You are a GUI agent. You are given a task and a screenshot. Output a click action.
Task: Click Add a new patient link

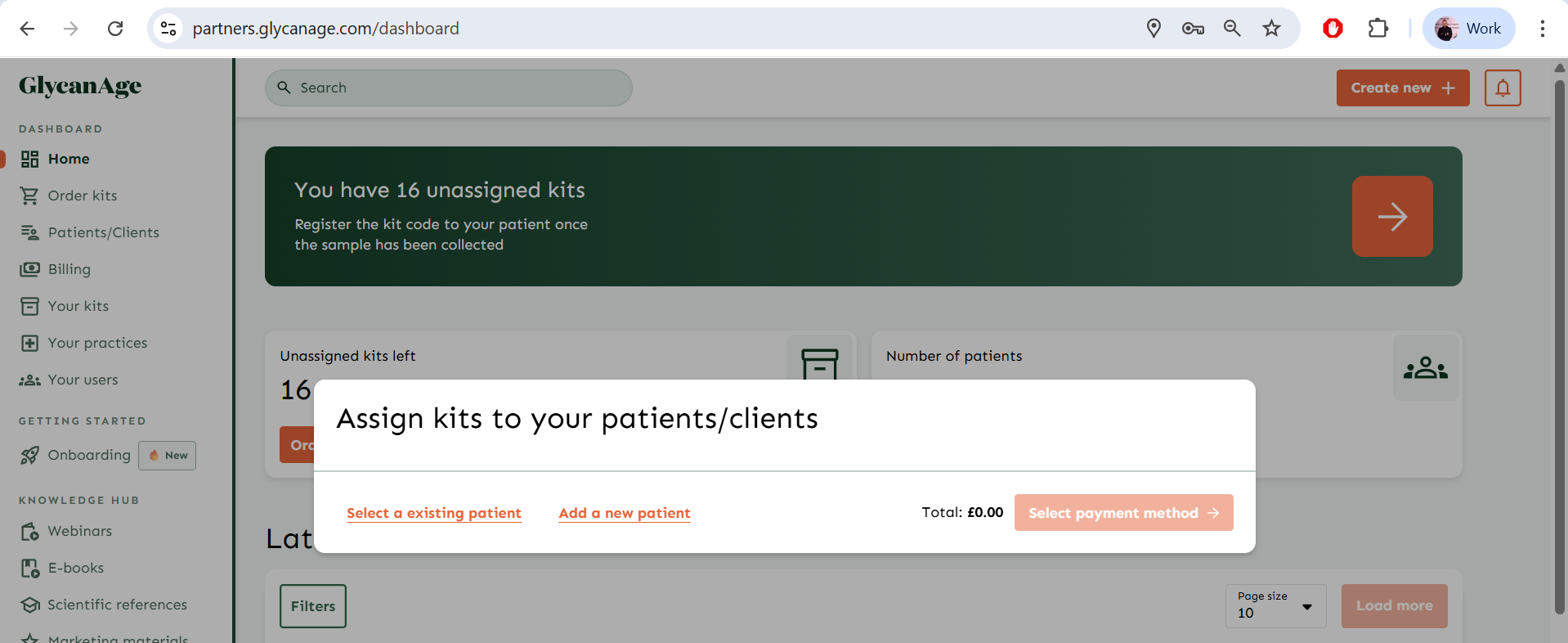click(625, 513)
